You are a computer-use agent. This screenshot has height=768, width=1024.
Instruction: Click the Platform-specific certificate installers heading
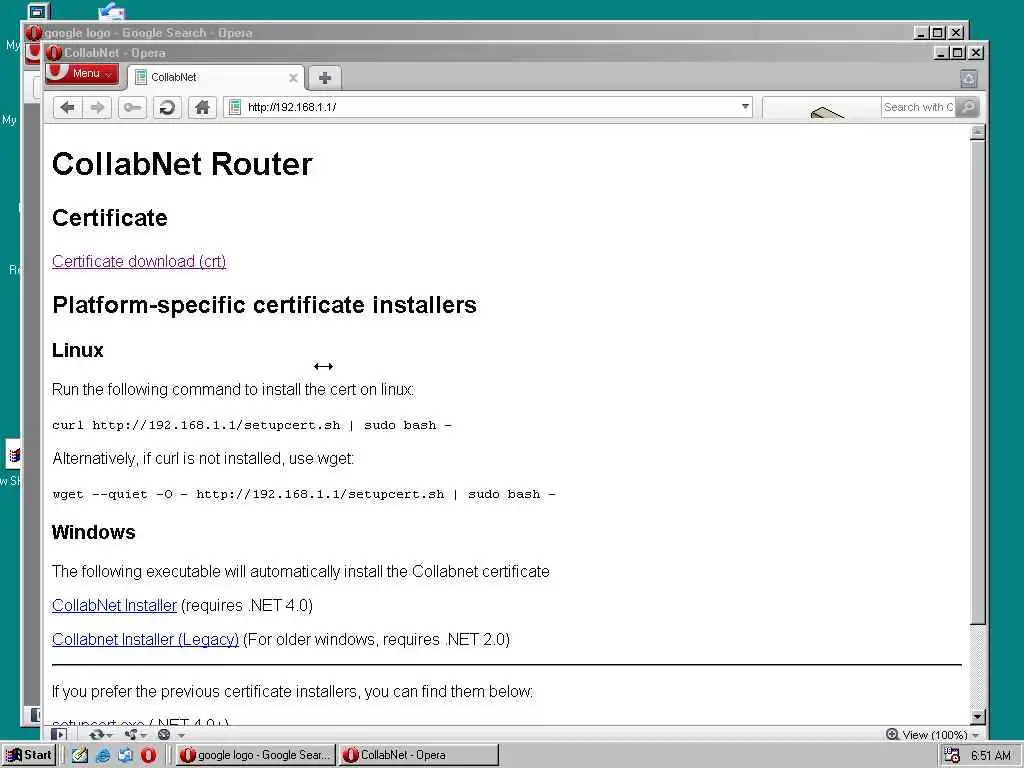[x=264, y=305]
